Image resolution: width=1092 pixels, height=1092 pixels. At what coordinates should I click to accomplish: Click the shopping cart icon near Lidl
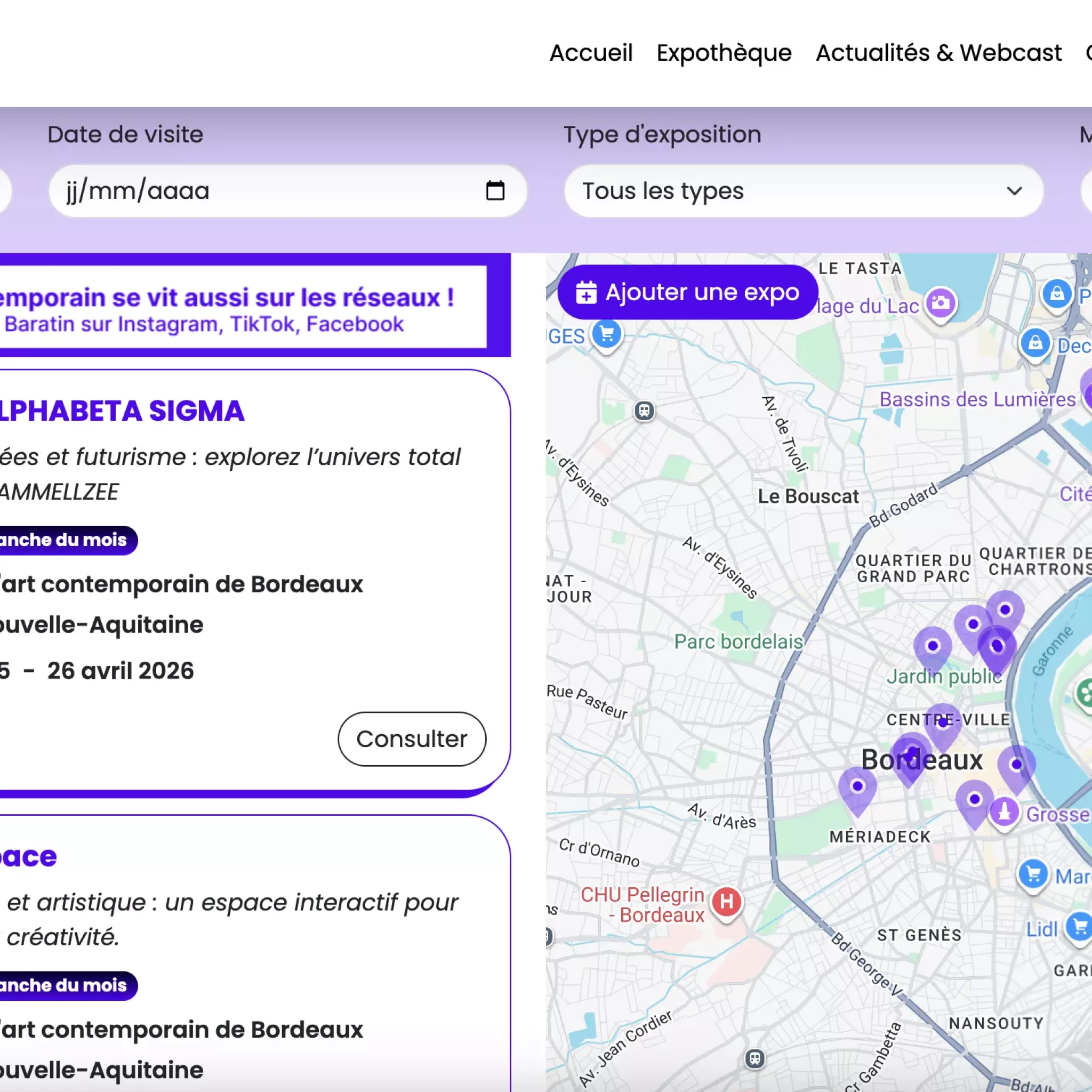1079,927
